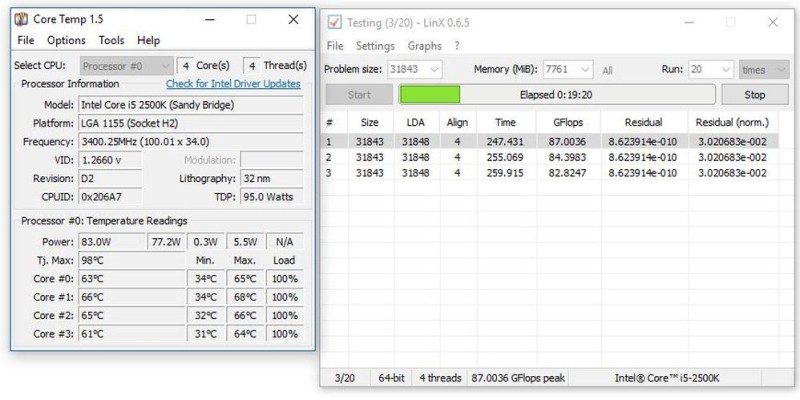
Task: Click the TDP field 95.0 Watts
Action: pyautogui.click(x=272, y=197)
